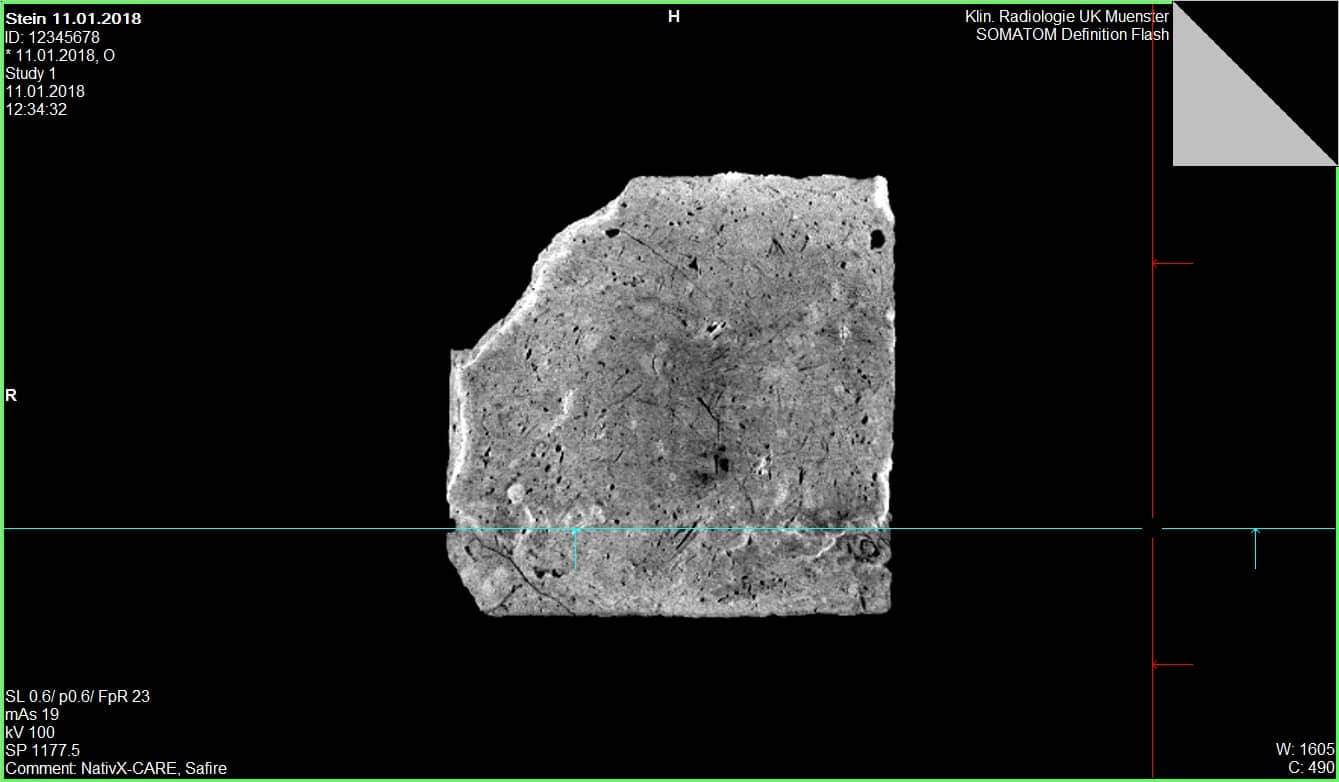Click the Comment: NativX-CARE, Safire line
The height and width of the screenshot is (782, 1339).
pos(116,768)
